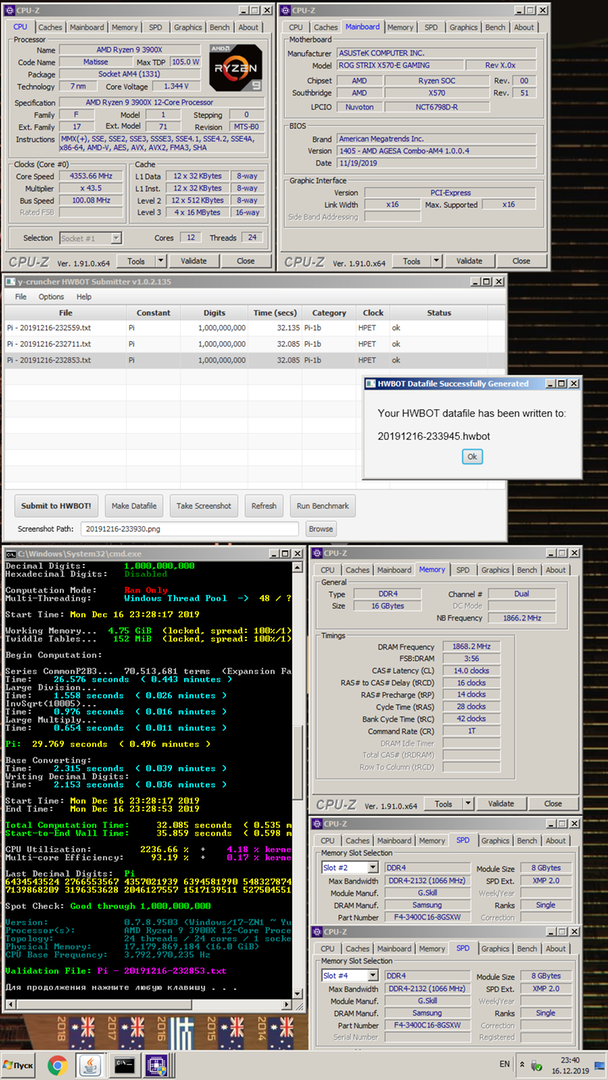Image resolution: width=608 pixels, height=1080 pixels.
Task: Confirm the HWBOT datafile dialog with Ok
Action: click(x=472, y=457)
